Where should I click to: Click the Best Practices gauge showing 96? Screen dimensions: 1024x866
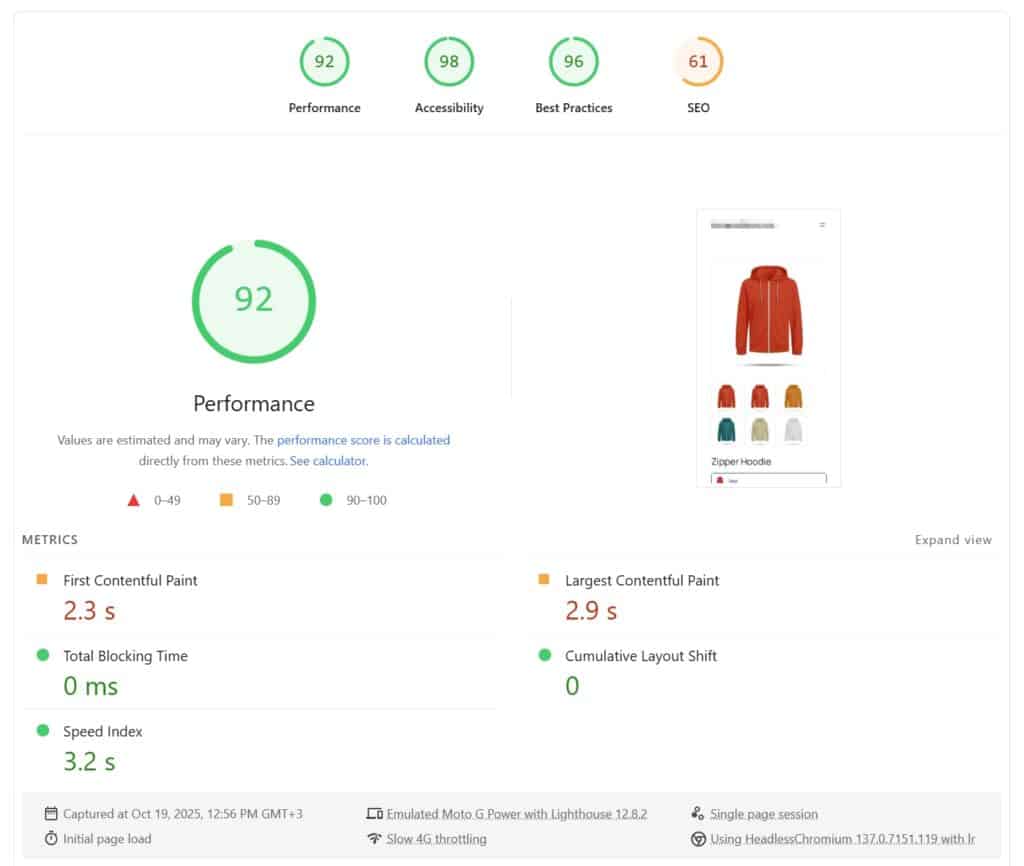[x=573, y=62]
